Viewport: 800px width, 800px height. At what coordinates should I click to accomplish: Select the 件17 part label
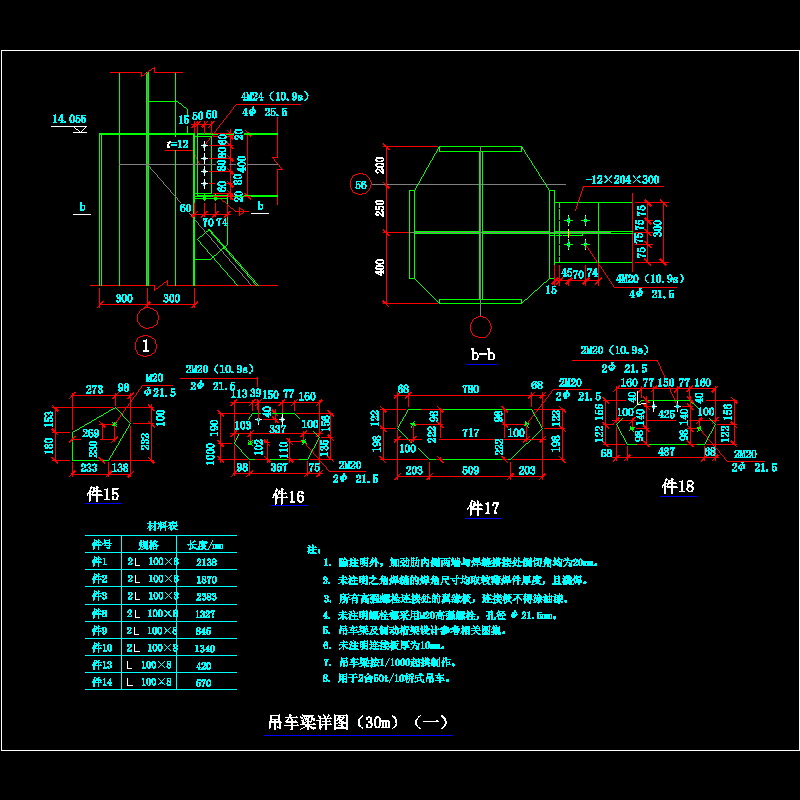484,508
